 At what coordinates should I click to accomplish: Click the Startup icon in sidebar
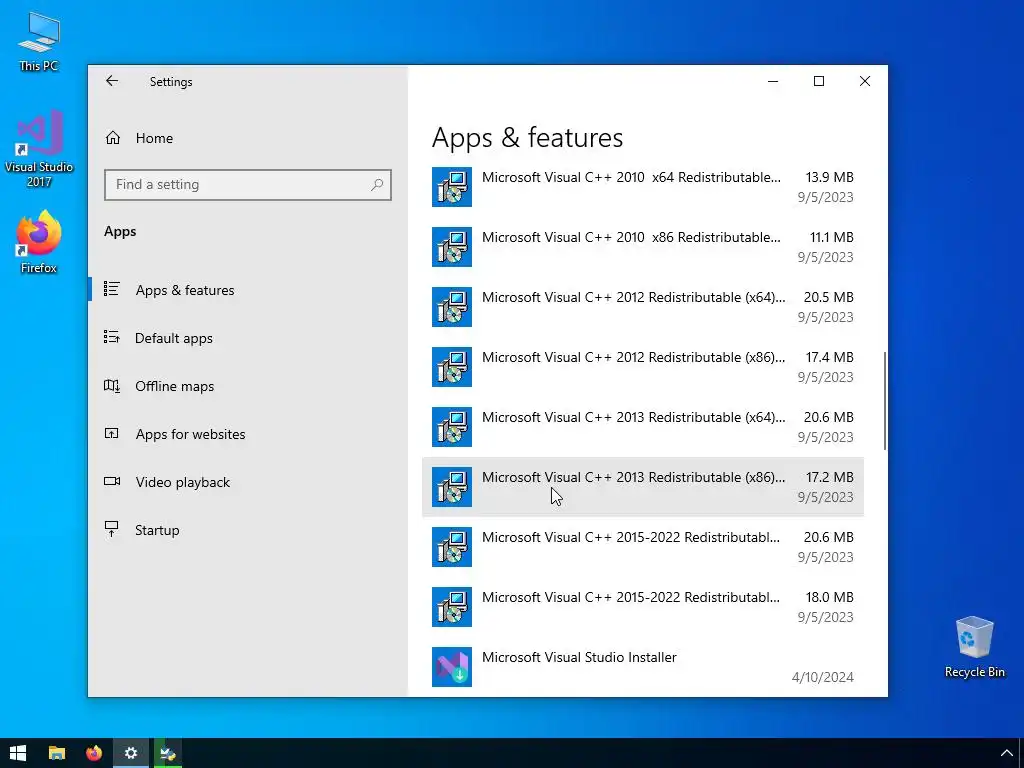click(x=112, y=529)
